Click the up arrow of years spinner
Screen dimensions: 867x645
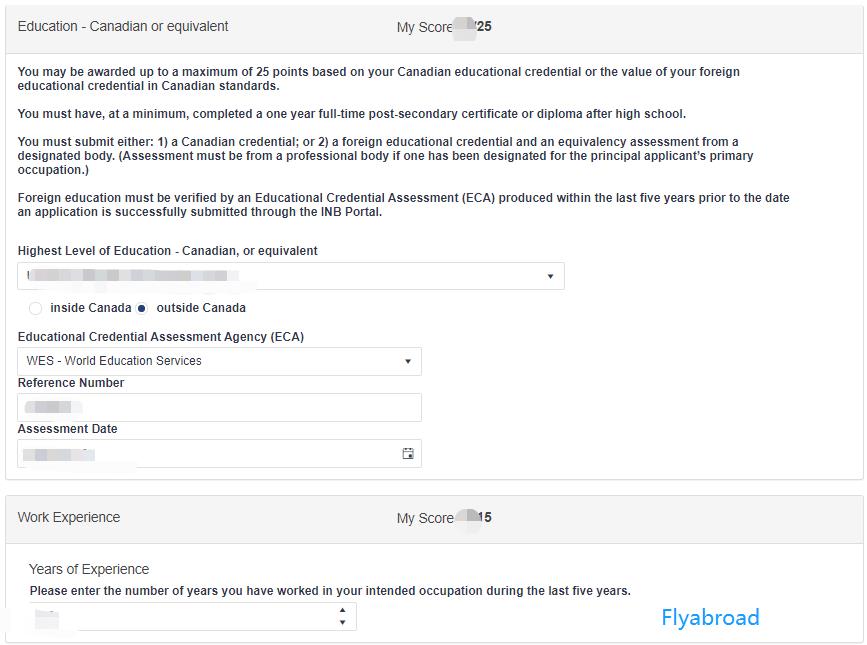click(342, 610)
